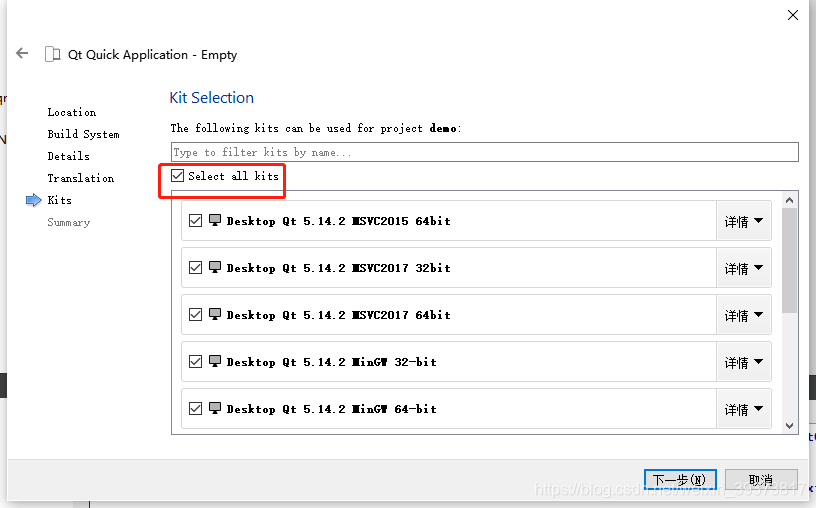Click the 取消 cancel button

click(761, 479)
